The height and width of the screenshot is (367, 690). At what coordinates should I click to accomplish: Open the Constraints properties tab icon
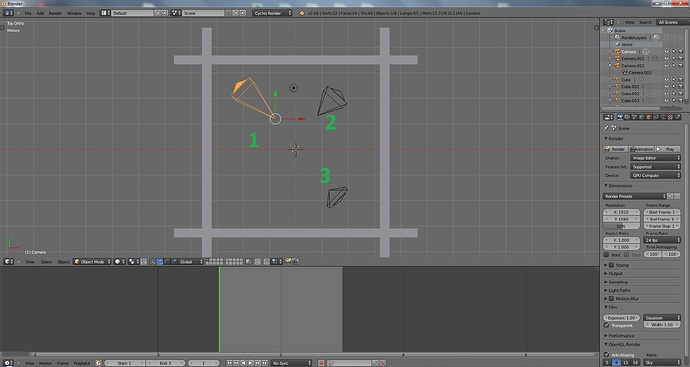pyautogui.click(x=656, y=117)
